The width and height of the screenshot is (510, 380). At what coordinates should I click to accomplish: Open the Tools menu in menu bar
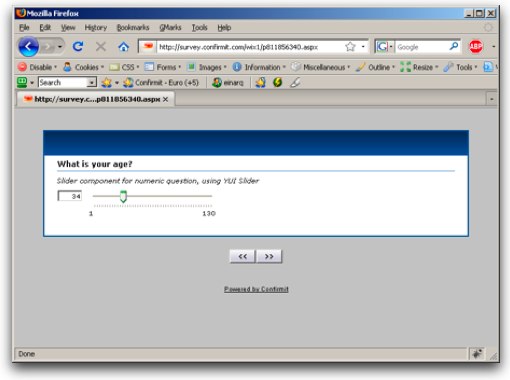199,28
